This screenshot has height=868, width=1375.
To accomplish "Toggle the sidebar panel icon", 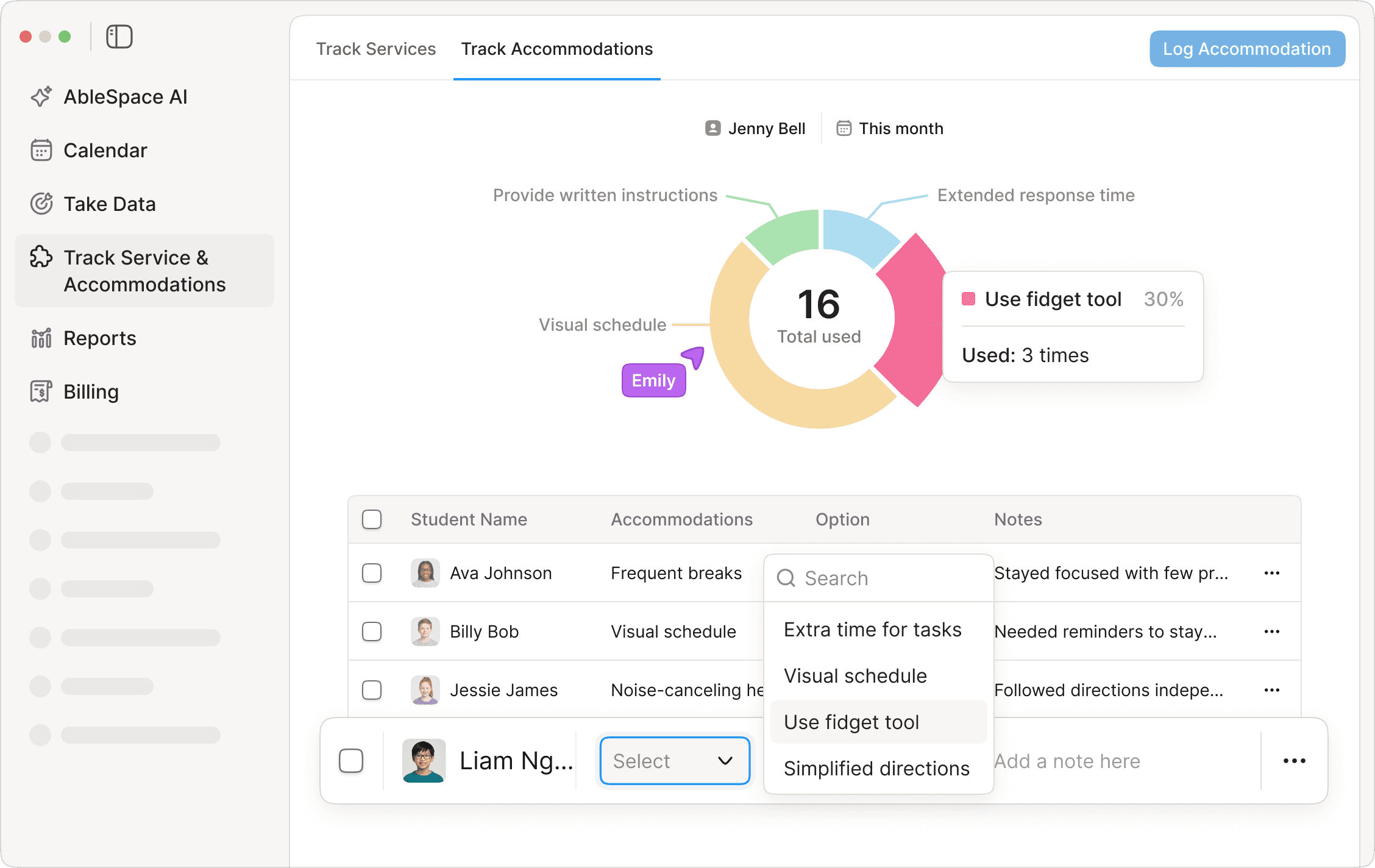I will (119, 37).
